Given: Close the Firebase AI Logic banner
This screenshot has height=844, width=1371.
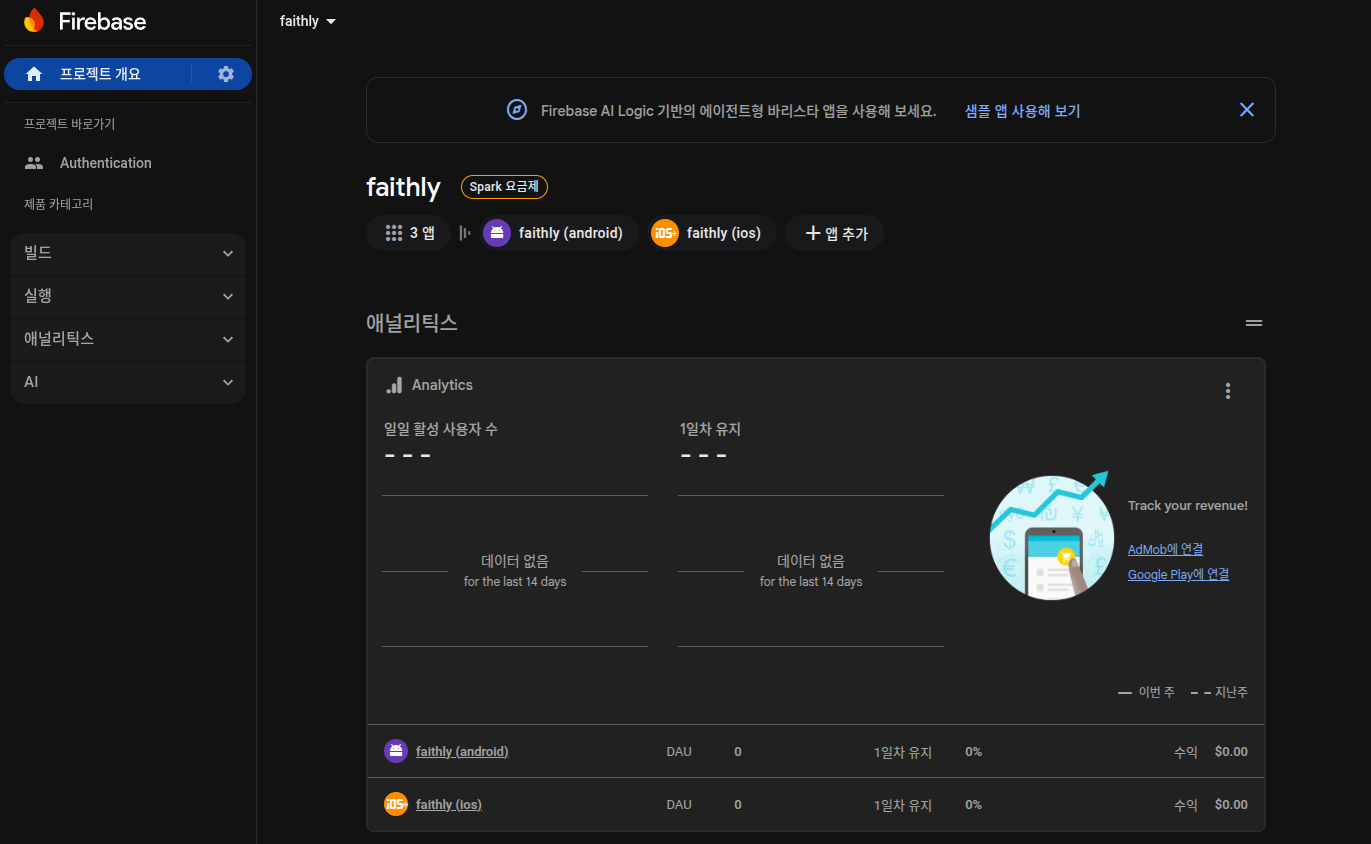Looking at the screenshot, I should (x=1247, y=110).
